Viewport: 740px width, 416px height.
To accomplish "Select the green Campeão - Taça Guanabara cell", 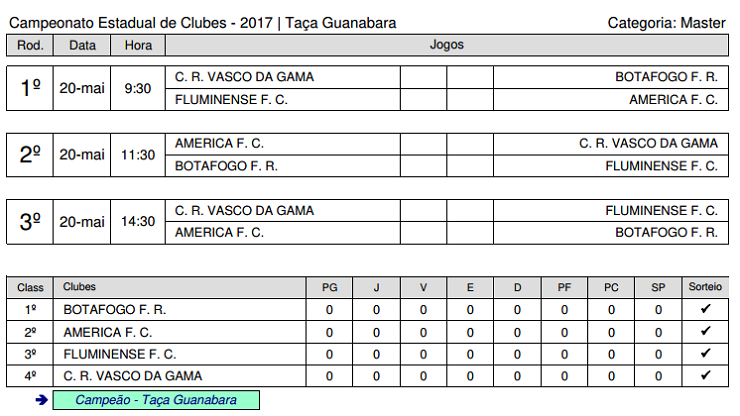I will pyautogui.click(x=156, y=400).
